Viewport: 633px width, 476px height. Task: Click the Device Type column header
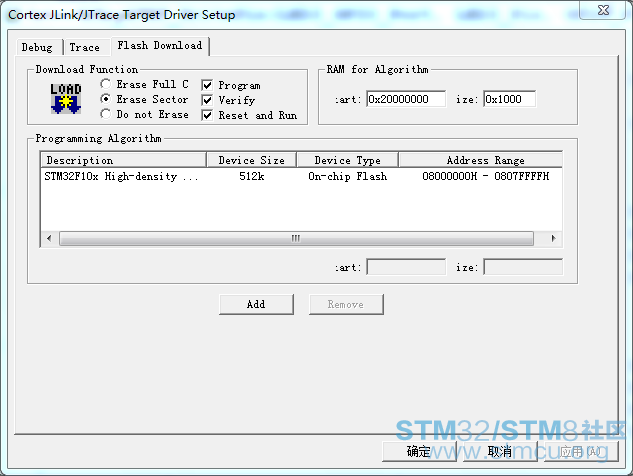pyautogui.click(x=348, y=160)
